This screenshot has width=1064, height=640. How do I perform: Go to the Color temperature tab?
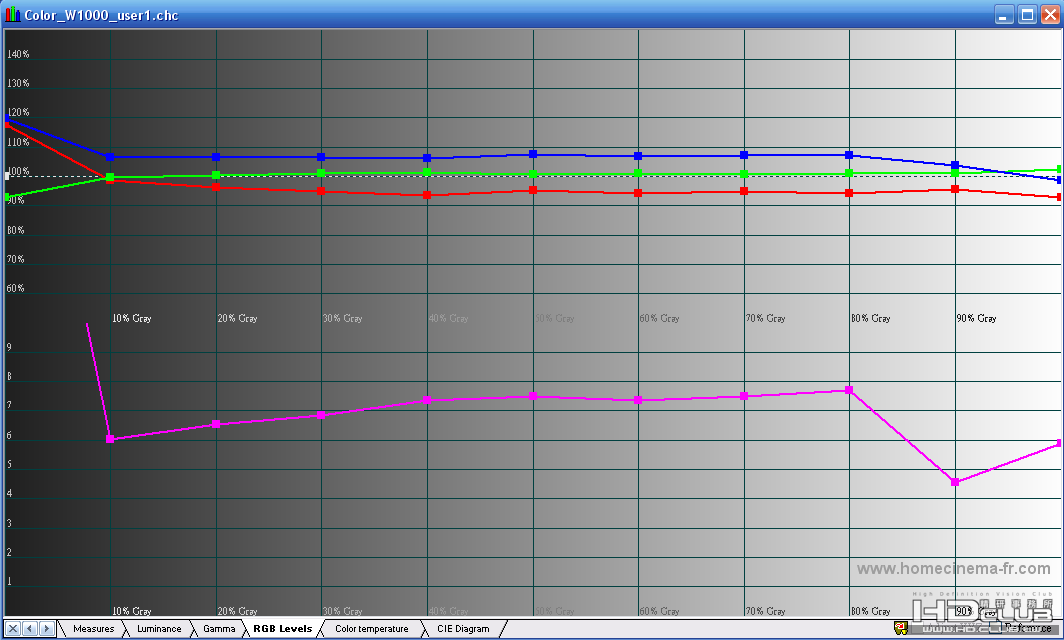click(372, 628)
